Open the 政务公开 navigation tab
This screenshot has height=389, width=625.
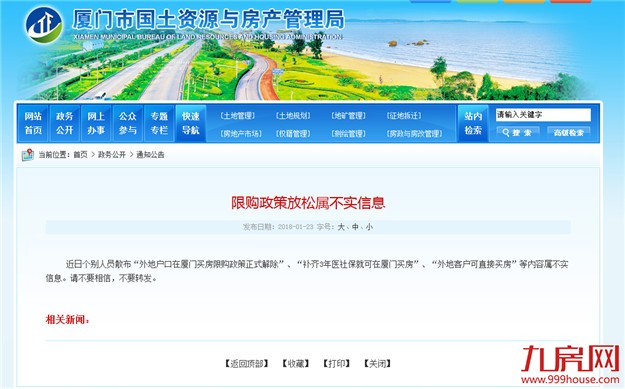click(64, 123)
